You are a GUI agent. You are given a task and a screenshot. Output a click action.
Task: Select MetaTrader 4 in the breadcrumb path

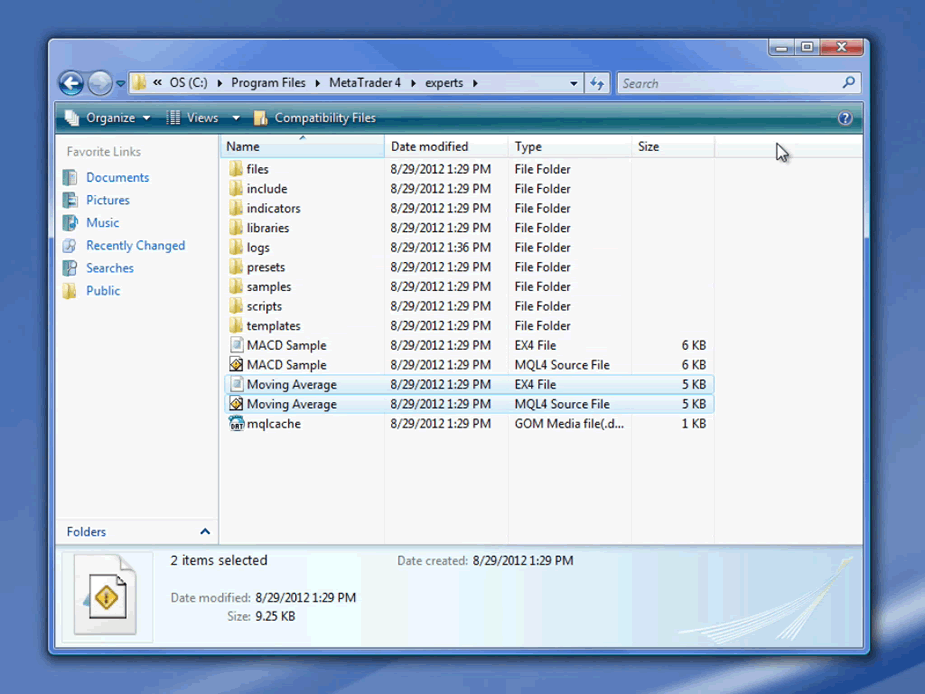365,83
